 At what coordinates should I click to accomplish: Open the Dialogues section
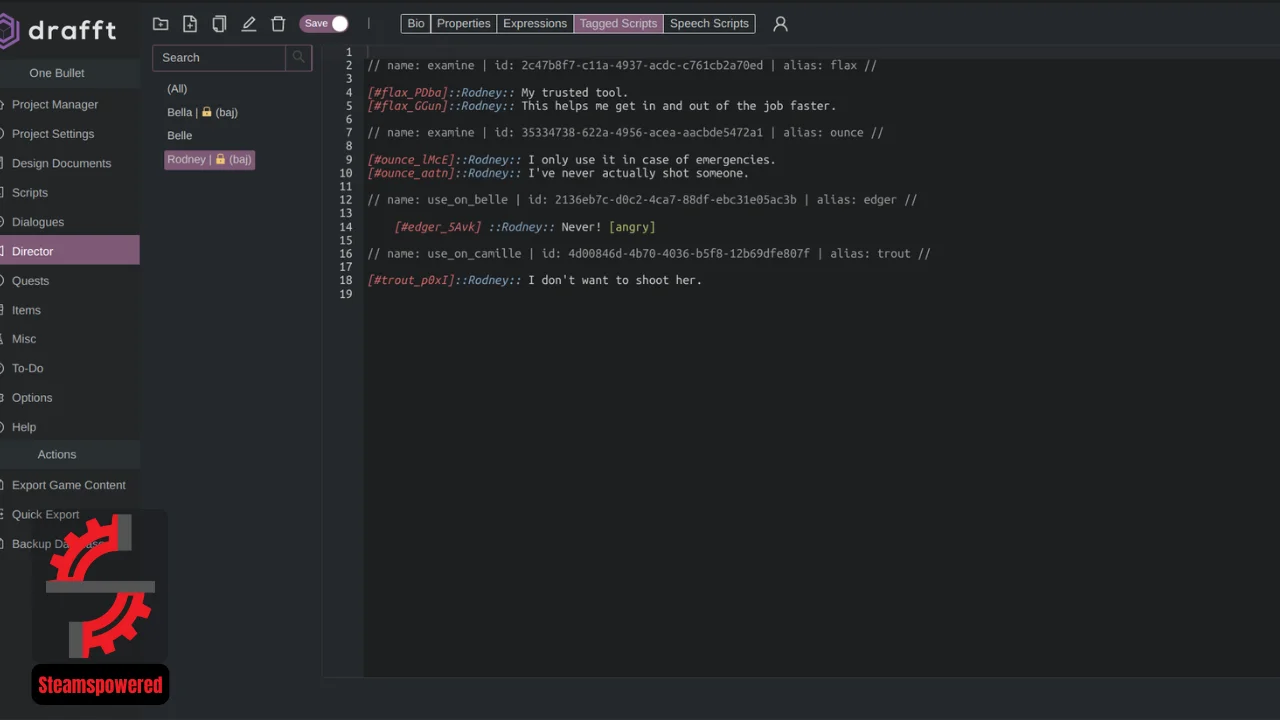(38, 222)
